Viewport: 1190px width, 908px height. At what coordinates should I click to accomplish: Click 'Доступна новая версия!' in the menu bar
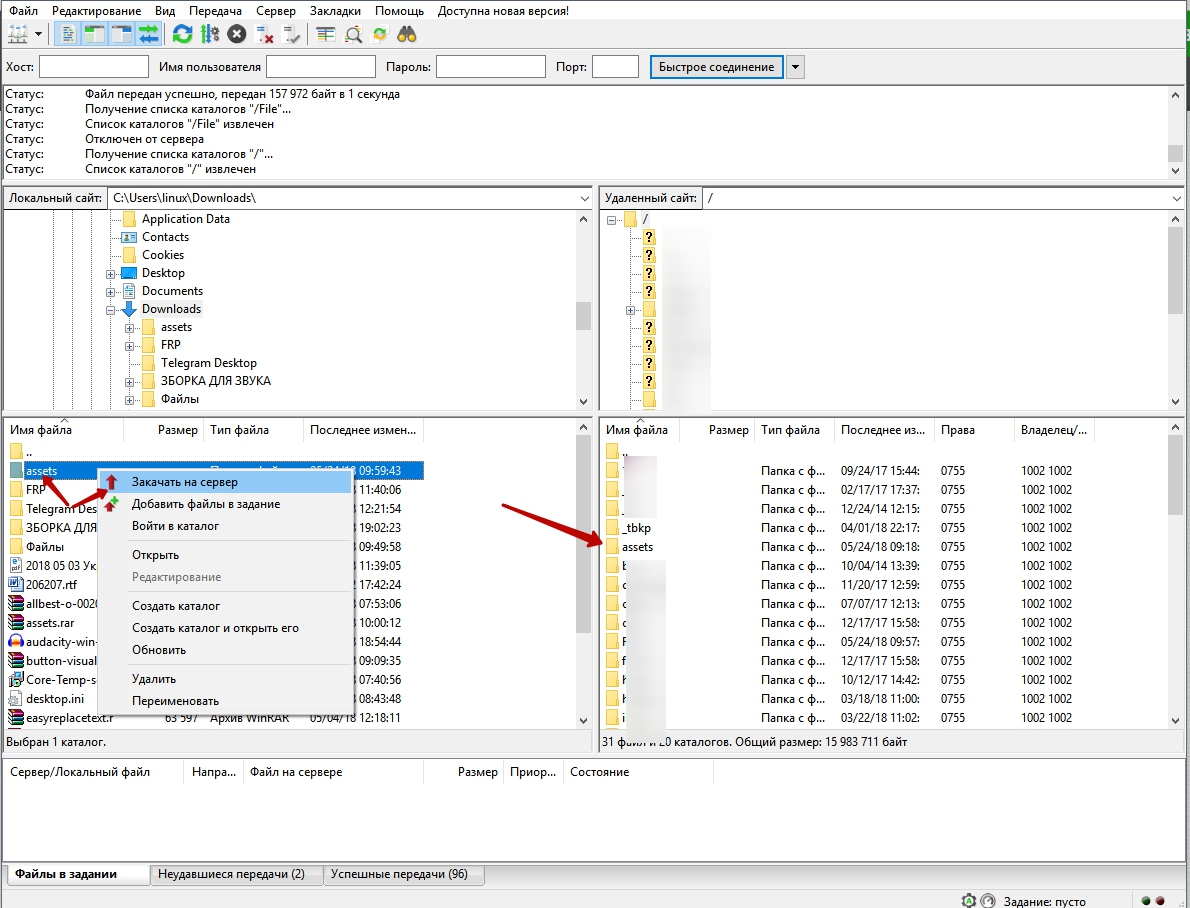(501, 10)
